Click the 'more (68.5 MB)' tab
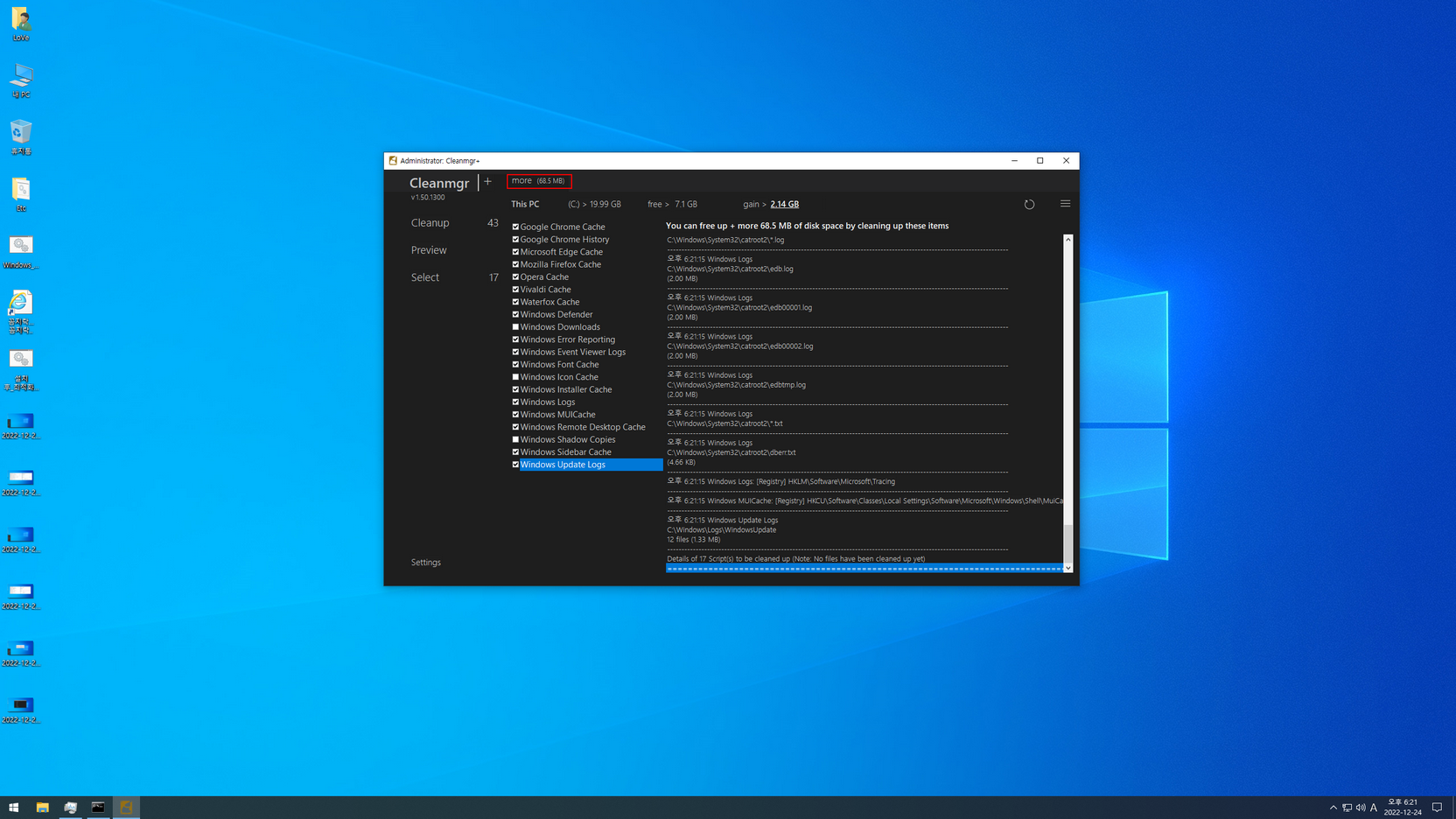This screenshot has width=1456, height=819. [539, 181]
